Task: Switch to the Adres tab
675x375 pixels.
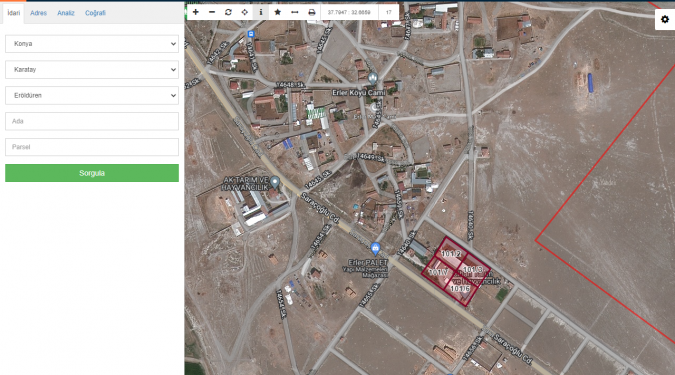Action: (x=38, y=13)
